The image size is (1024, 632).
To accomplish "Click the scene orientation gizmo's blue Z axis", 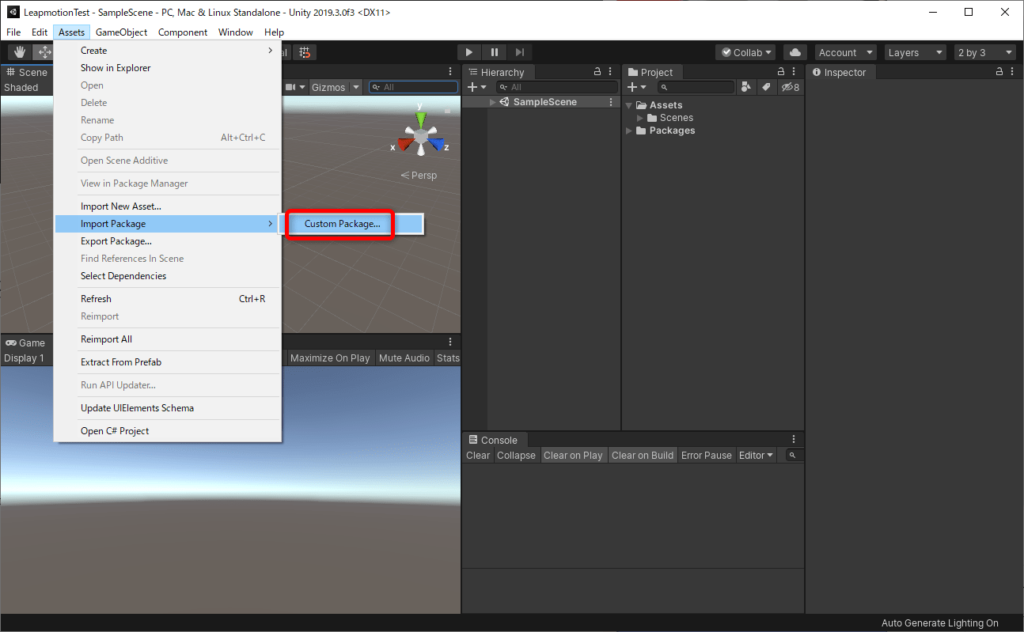I will click(436, 144).
